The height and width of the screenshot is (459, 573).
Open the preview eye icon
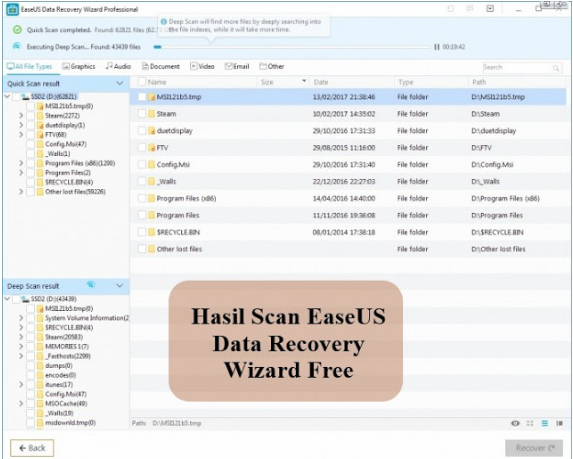coord(515,423)
